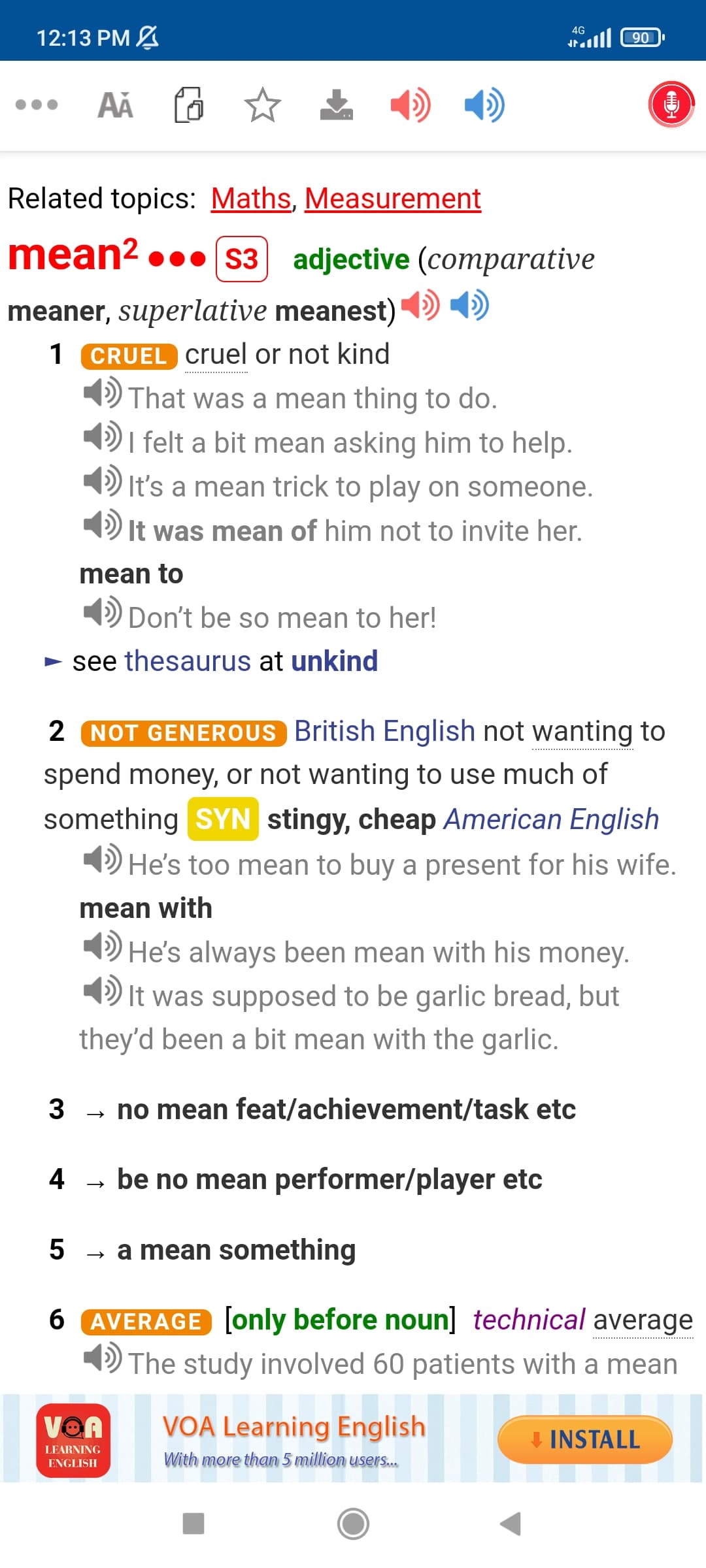The width and height of the screenshot is (706, 1568).
Task: Expand 'no mean feat/achievement/task etc' entry
Action: tap(346, 1109)
